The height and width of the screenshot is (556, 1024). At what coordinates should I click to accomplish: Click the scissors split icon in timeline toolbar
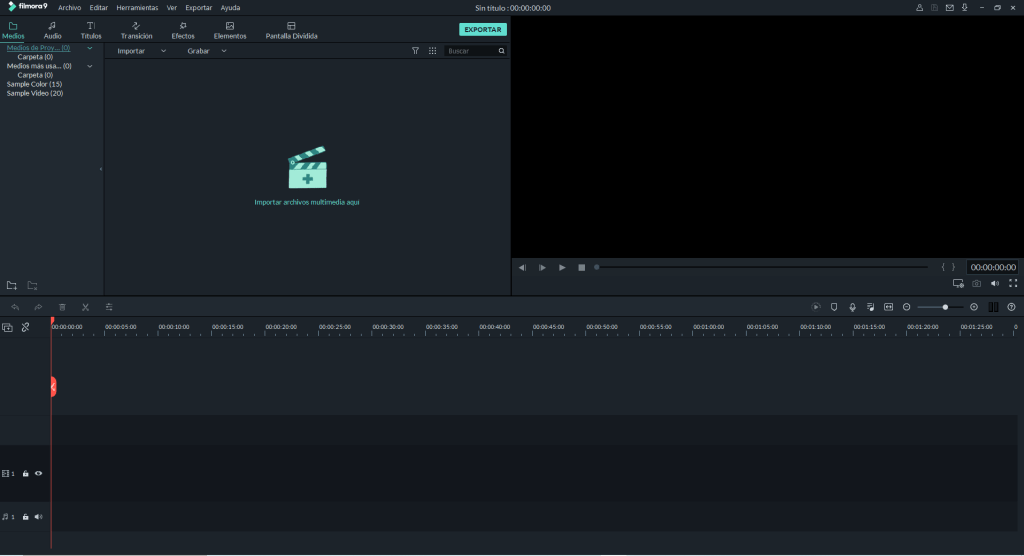(86, 307)
